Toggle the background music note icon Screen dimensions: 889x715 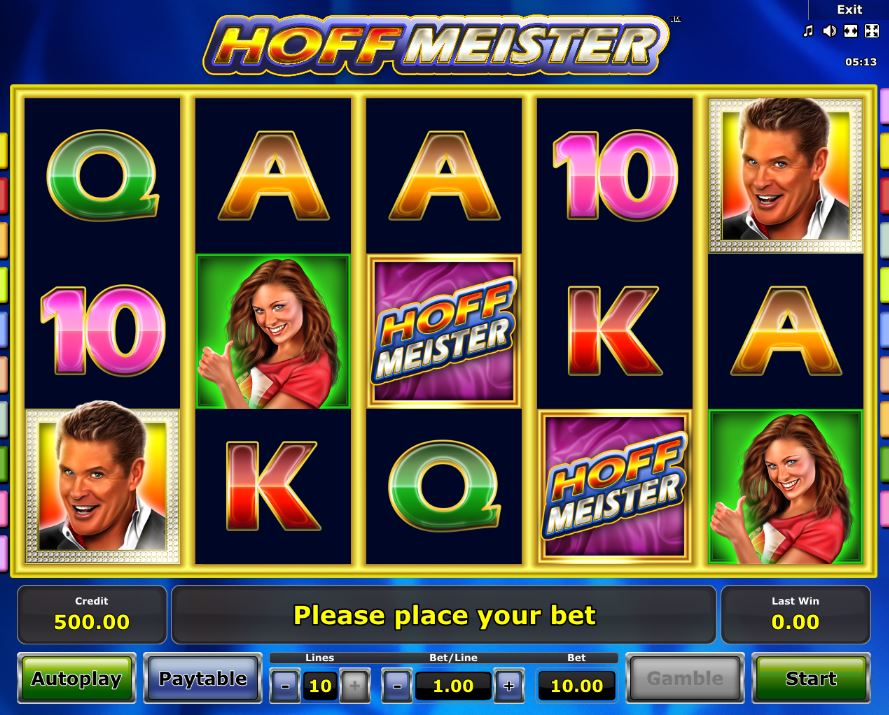(808, 31)
